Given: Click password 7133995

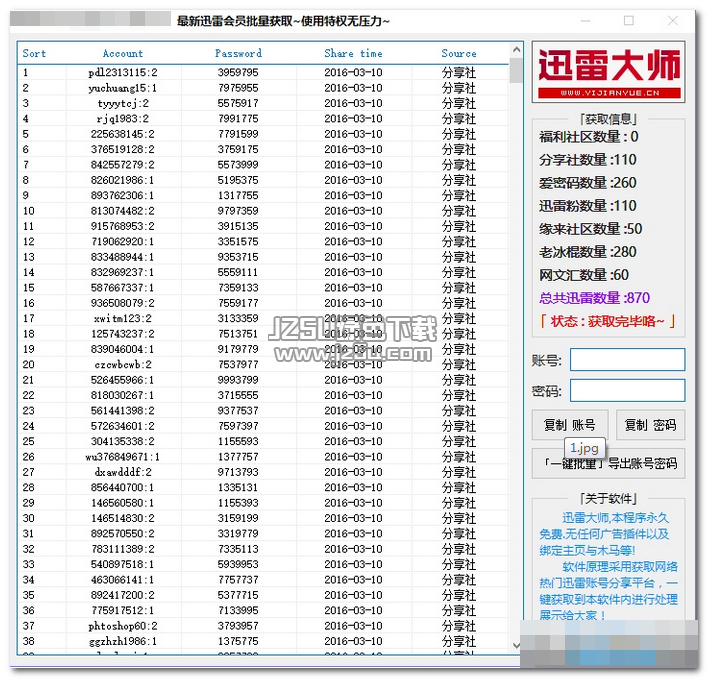Looking at the screenshot, I should pos(238,610).
